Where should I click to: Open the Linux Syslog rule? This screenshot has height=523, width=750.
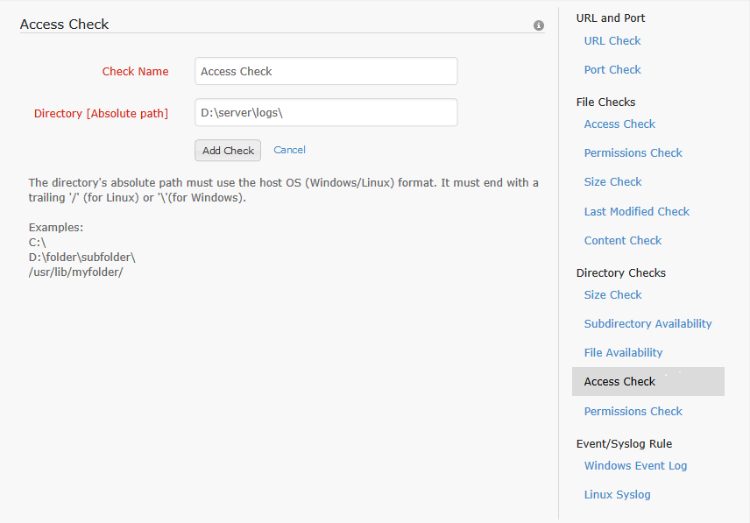[617, 495]
